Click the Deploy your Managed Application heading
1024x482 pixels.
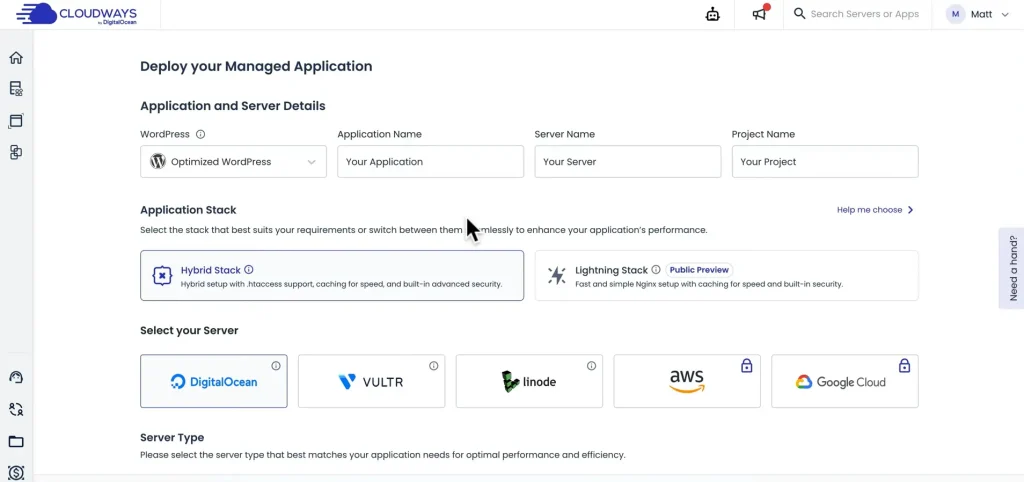point(256,66)
